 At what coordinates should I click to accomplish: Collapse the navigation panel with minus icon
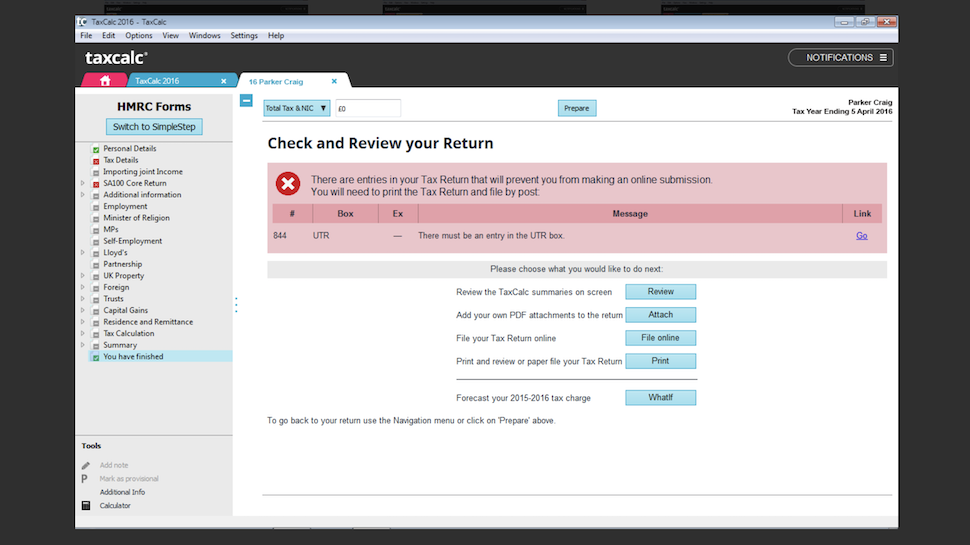point(246,100)
